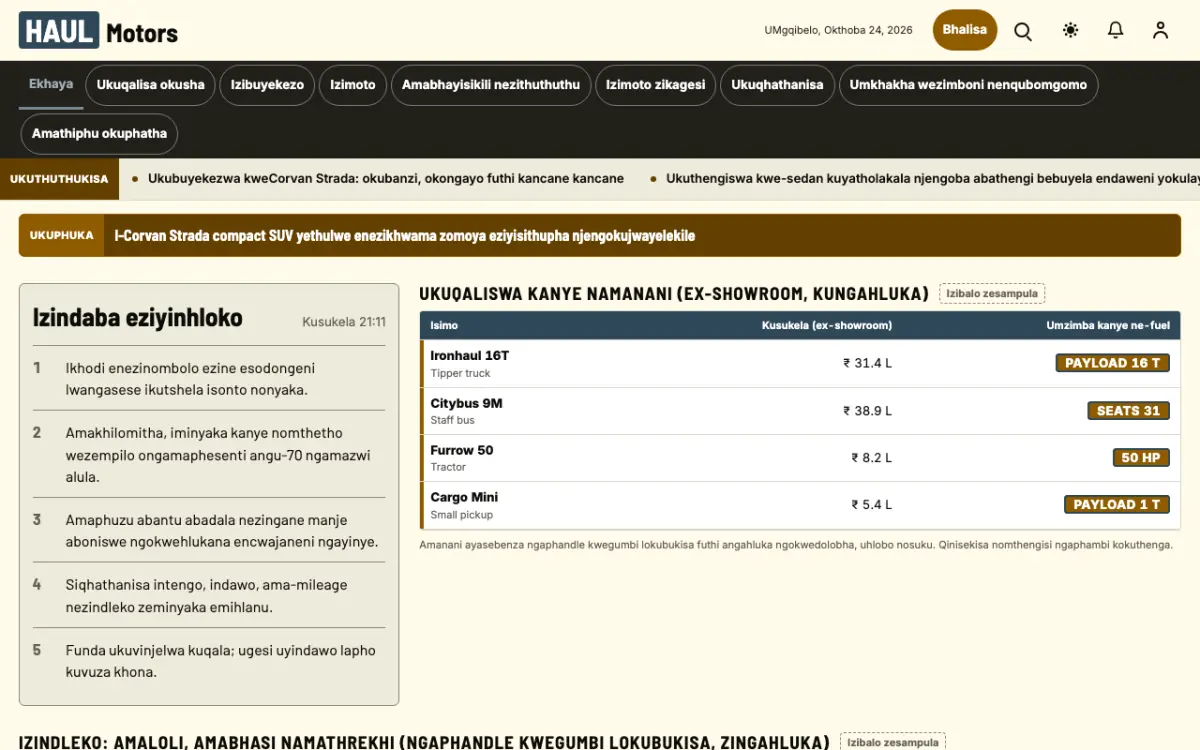Open the search icon in header

click(1023, 30)
